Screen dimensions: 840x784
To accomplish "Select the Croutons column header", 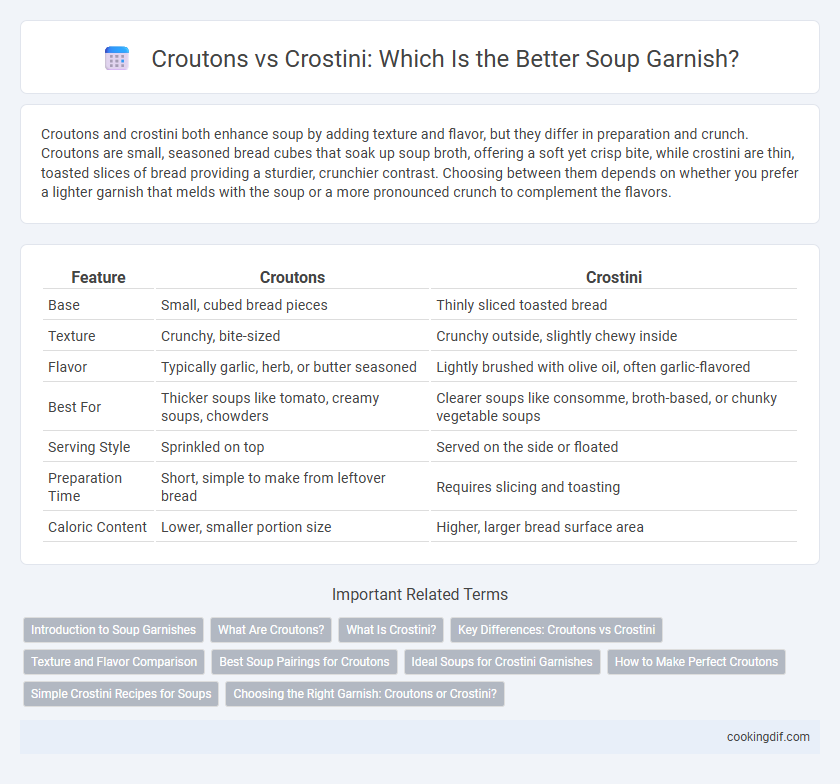I will point(292,277).
